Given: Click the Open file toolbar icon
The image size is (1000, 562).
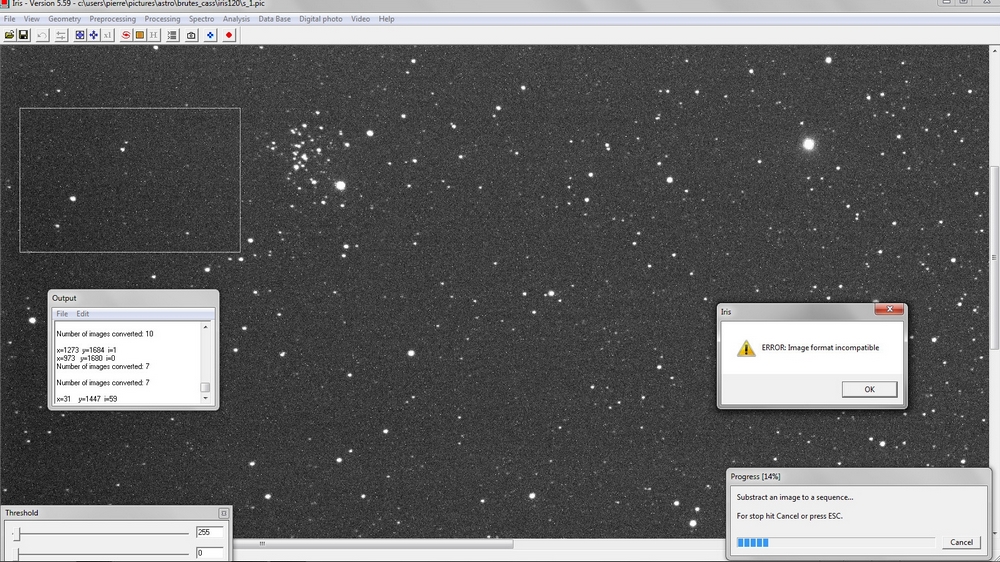Looking at the screenshot, I should [10, 35].
